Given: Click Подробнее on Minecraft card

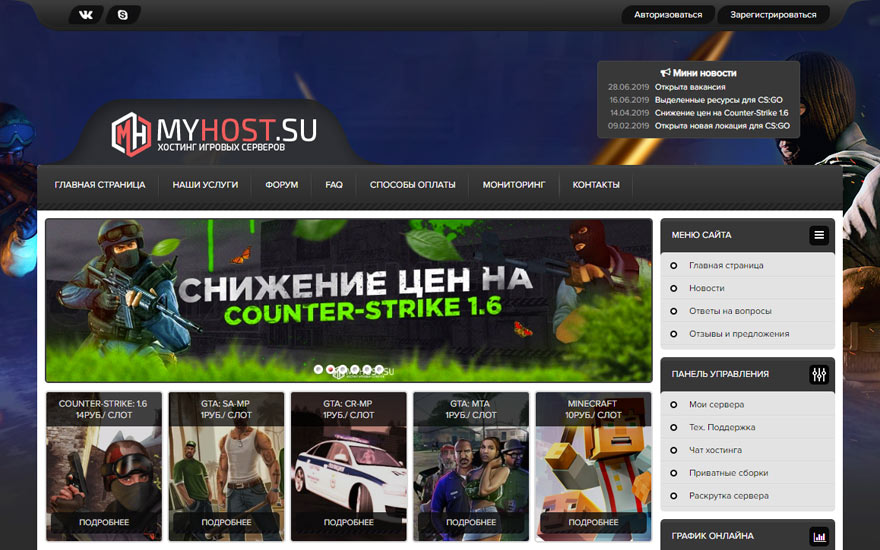Looking at the screenshot, I should click(x=593, y=522).
